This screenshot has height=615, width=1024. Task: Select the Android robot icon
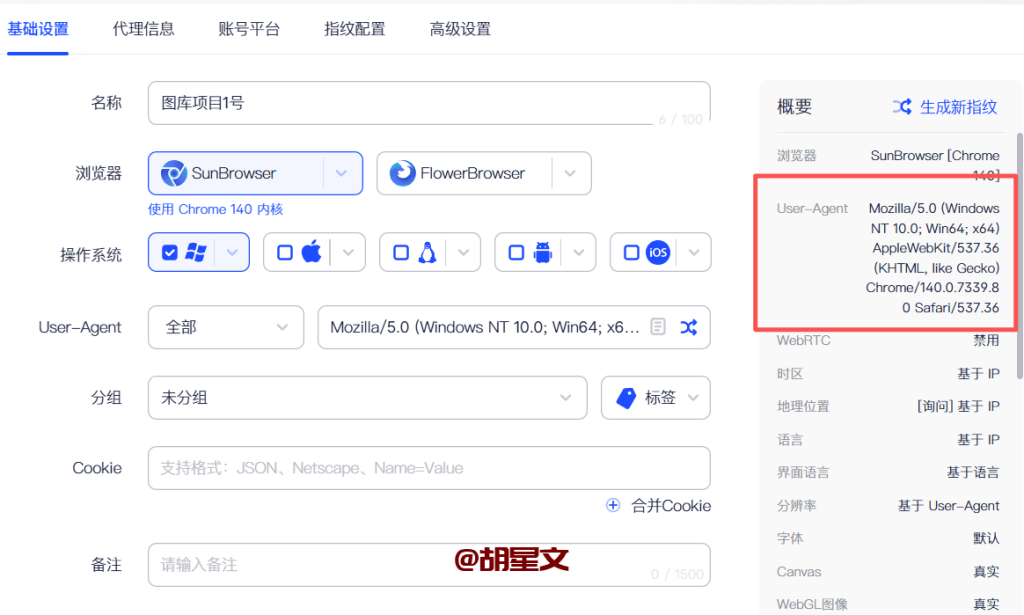tap(544, 253)
